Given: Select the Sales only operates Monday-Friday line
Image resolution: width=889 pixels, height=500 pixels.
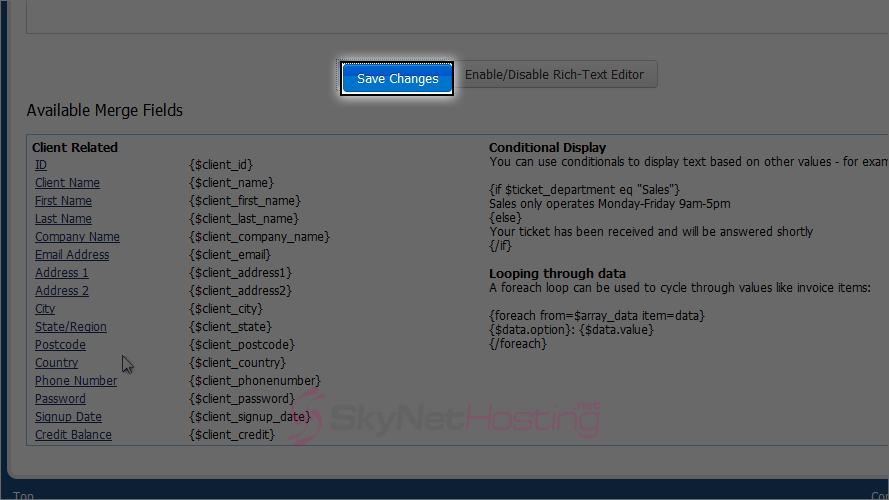Looking at the screenshot, I should (x=610, y=204).
